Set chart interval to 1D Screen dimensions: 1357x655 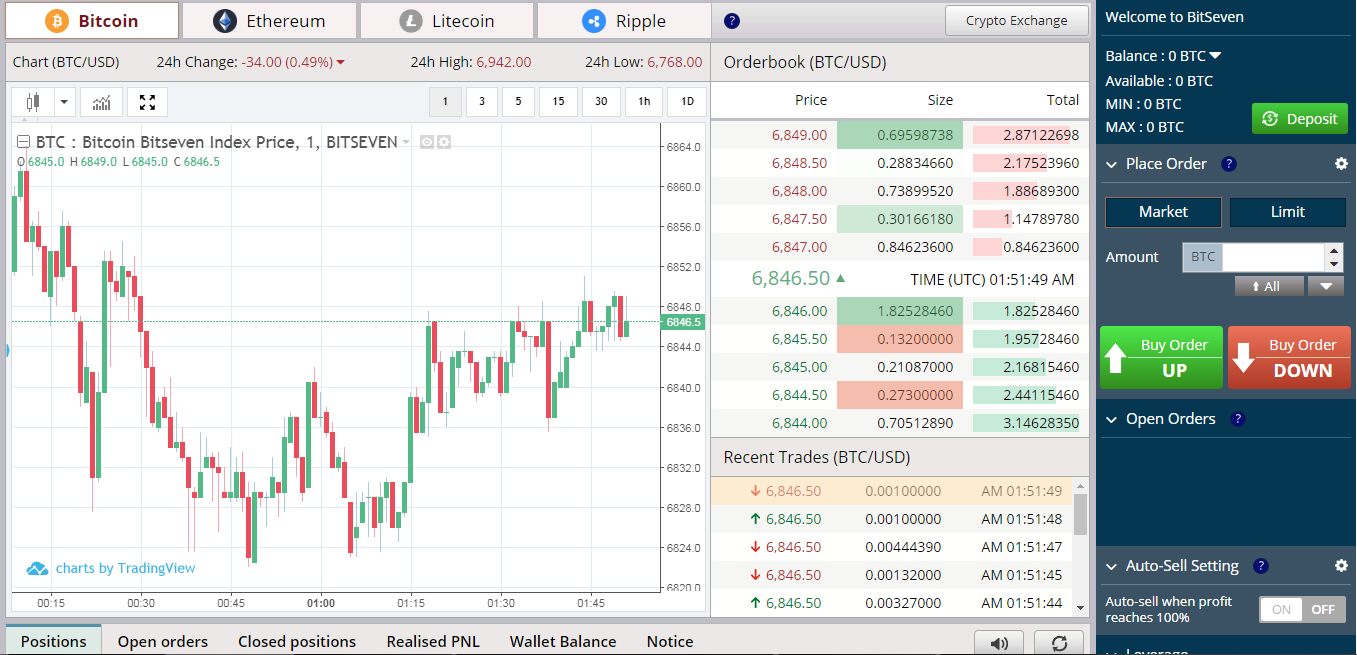pos(686,102)
